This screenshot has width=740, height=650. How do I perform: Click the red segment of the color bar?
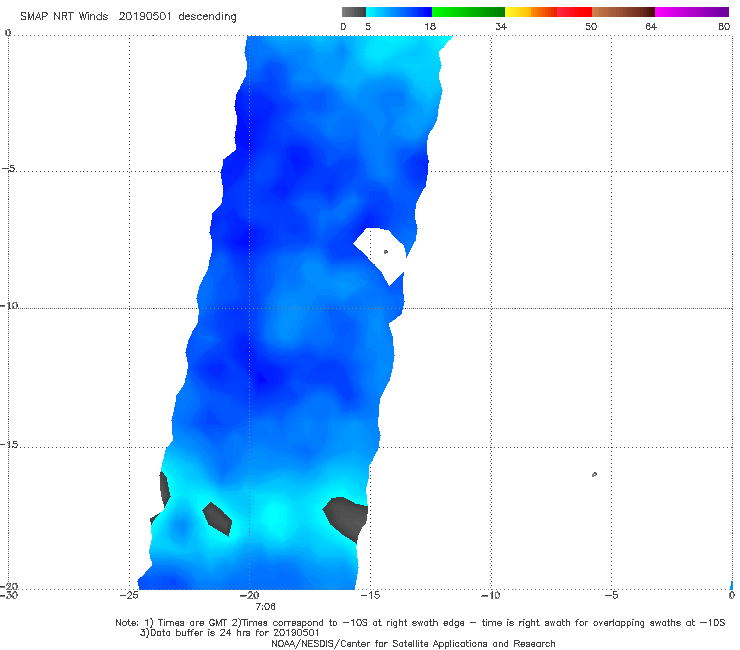(x=574, y=12)
